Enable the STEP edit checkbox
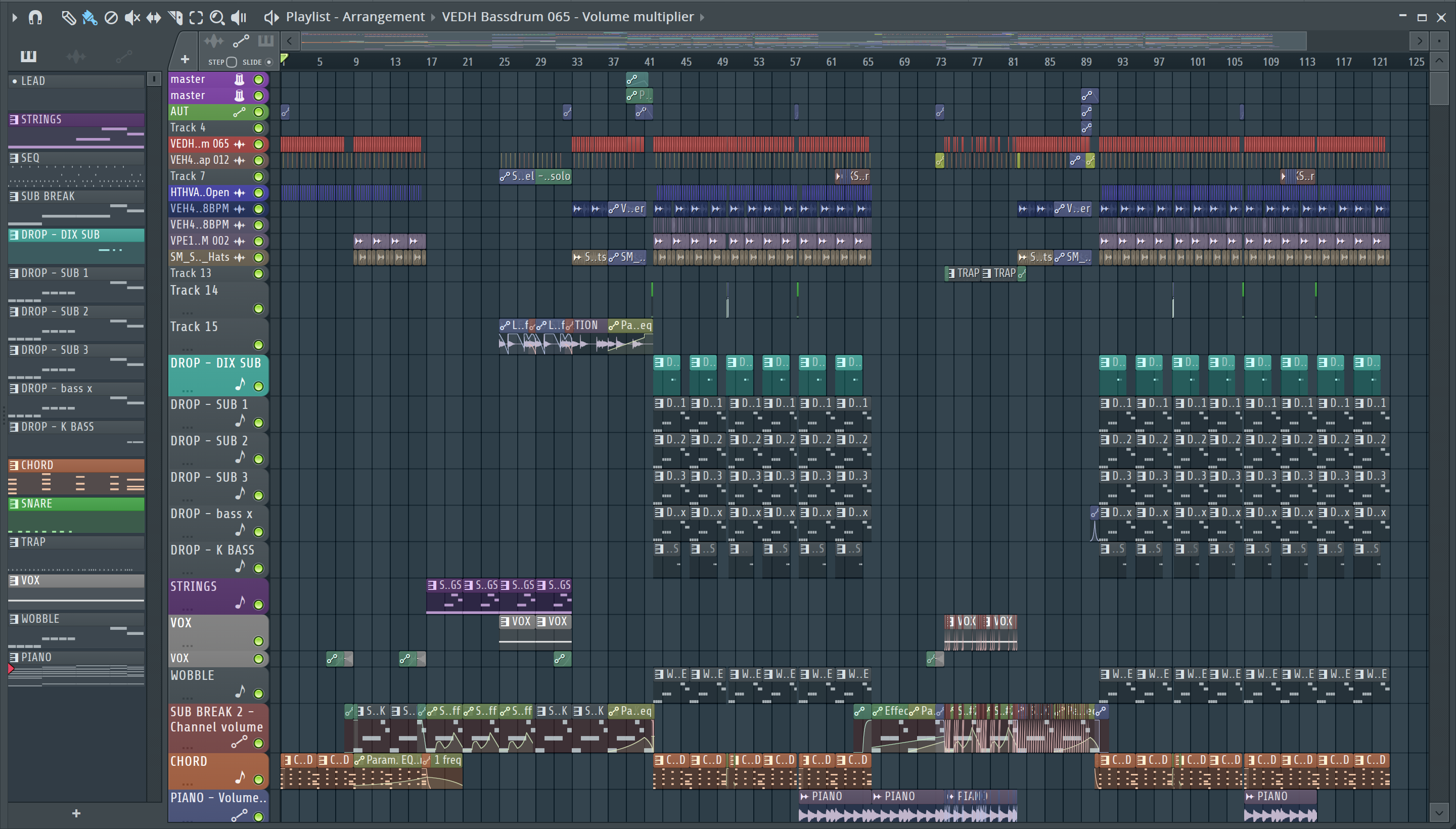 click(231, 62)
